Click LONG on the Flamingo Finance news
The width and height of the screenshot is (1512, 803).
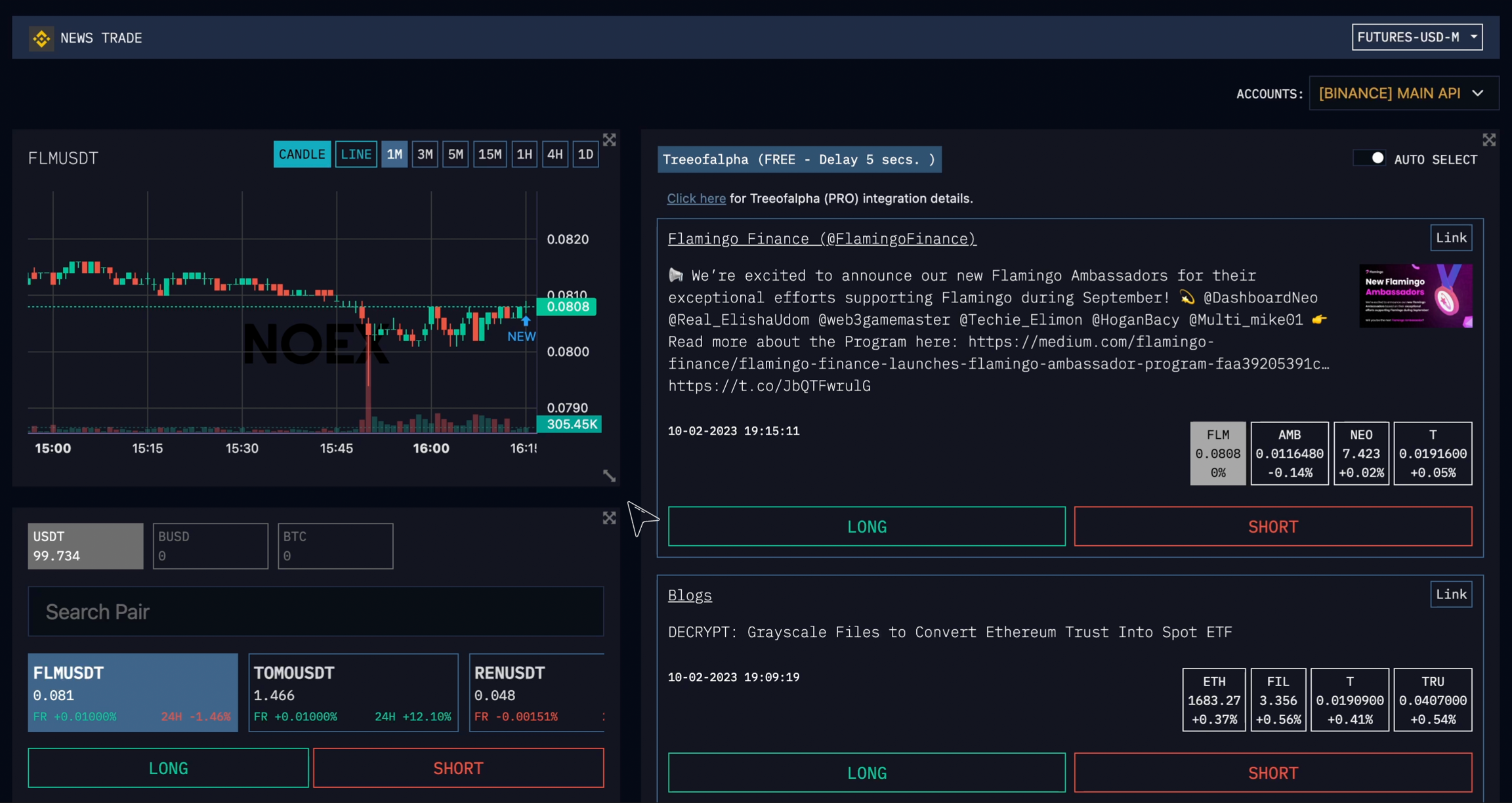pyautogui.click(x=866, y=526)
